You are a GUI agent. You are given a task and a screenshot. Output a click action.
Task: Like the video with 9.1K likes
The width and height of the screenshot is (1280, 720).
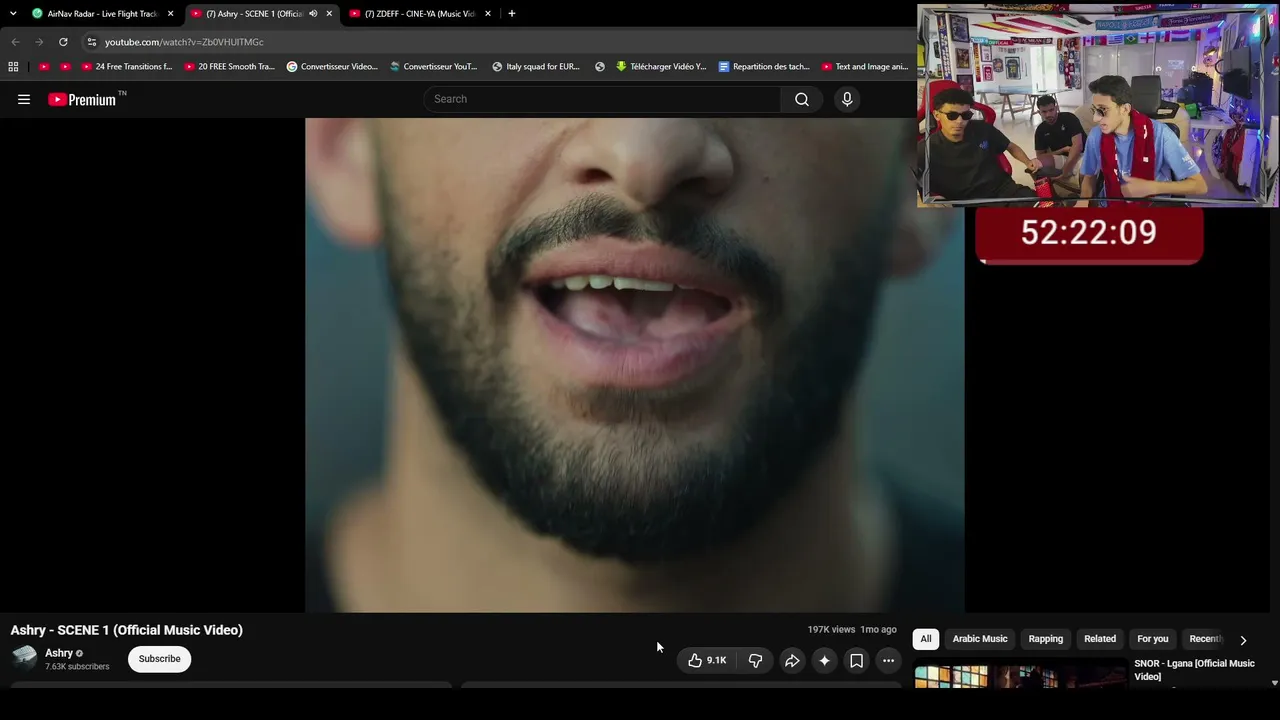pyautogui.click(x=707, y=660)
